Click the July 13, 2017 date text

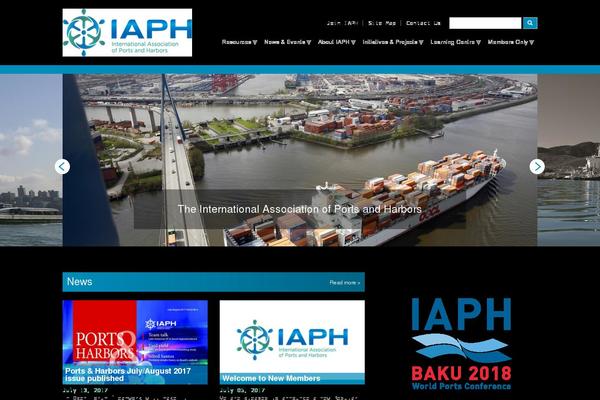pyautogui.click(x=85, y=390)
